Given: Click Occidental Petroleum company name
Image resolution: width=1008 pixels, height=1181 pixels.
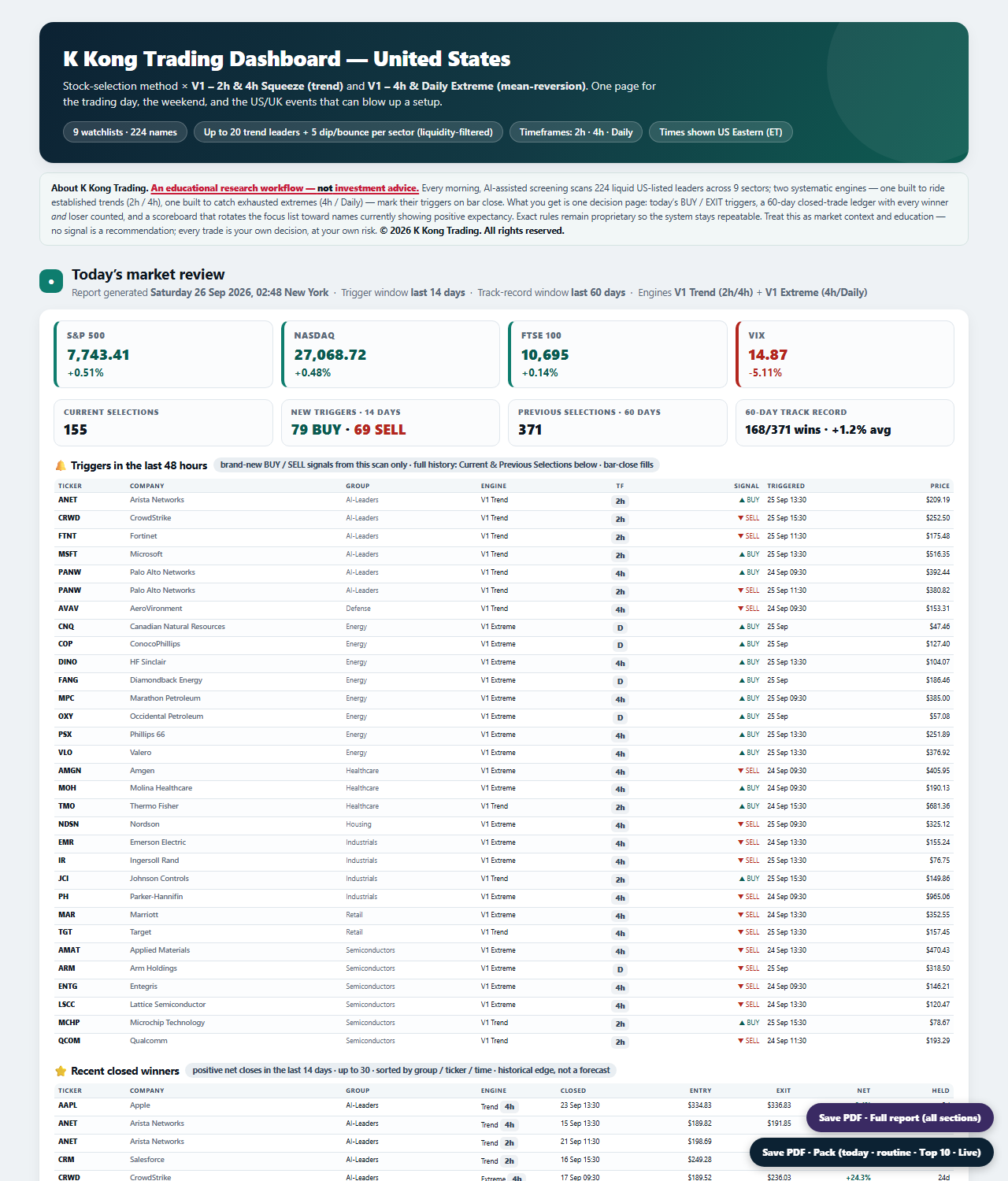Looking at the screenshot, I should [166, 716].
